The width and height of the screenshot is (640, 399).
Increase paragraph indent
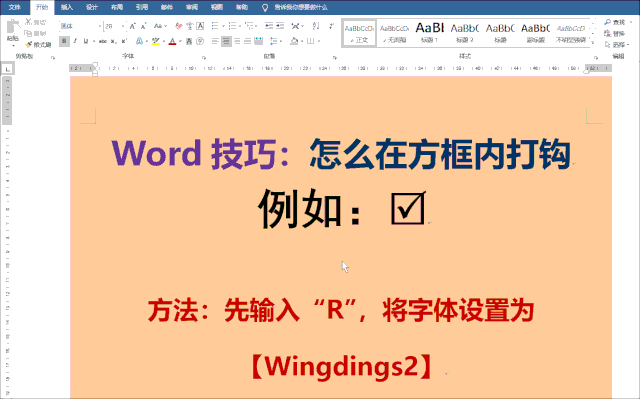[x=280, y=26]
